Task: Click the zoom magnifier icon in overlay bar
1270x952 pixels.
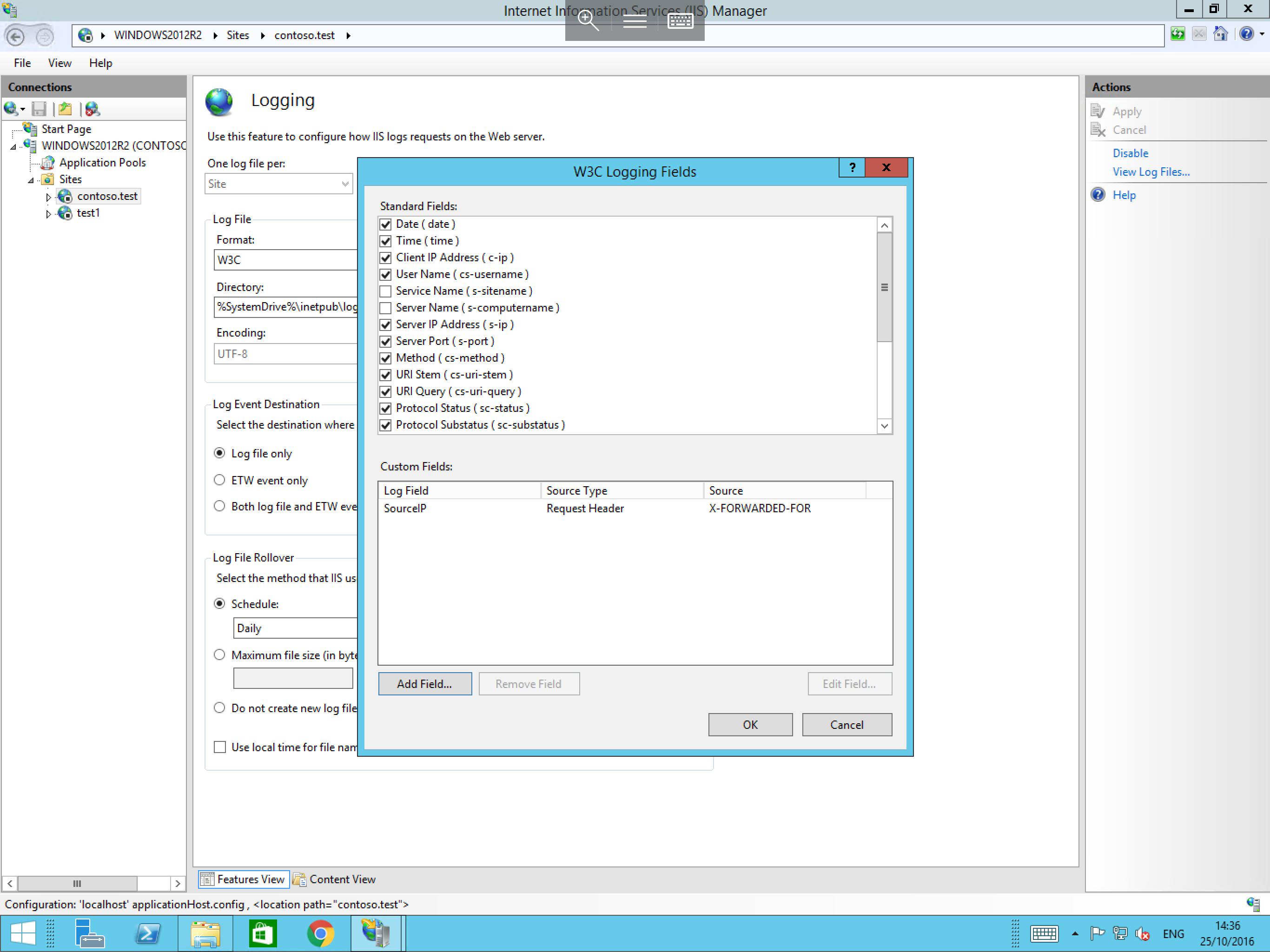Action: point(588,21)
